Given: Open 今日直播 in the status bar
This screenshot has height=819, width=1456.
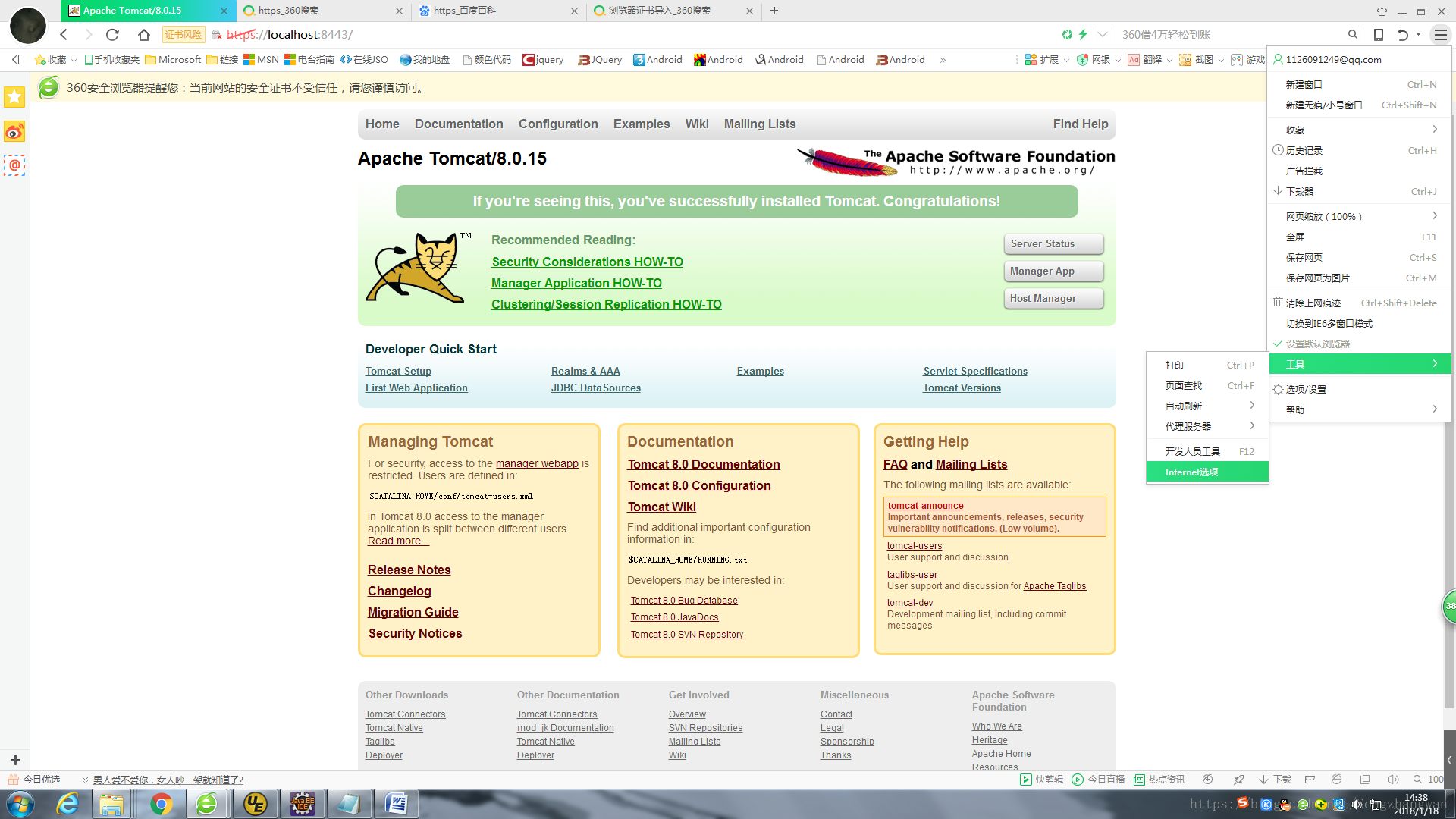Looking at the screenshot, I should [x=1098, y=780].
